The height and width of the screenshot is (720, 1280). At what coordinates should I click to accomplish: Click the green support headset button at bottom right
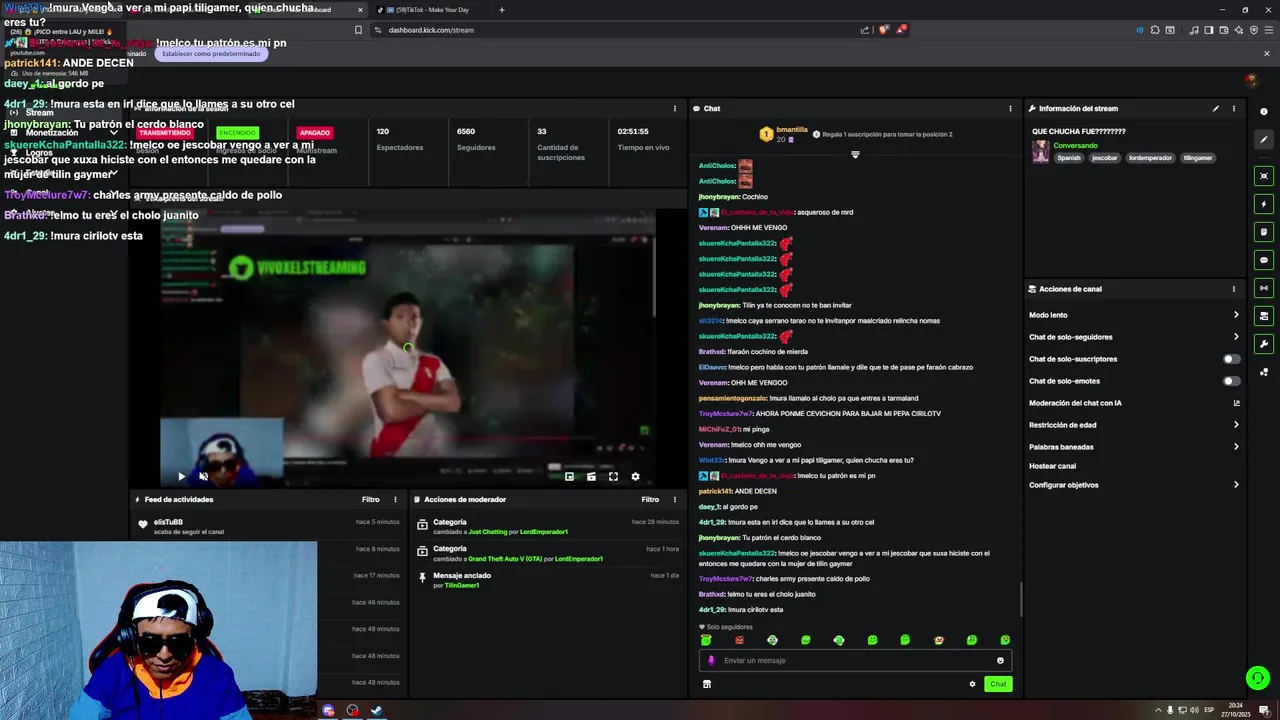click(1258, 678)
